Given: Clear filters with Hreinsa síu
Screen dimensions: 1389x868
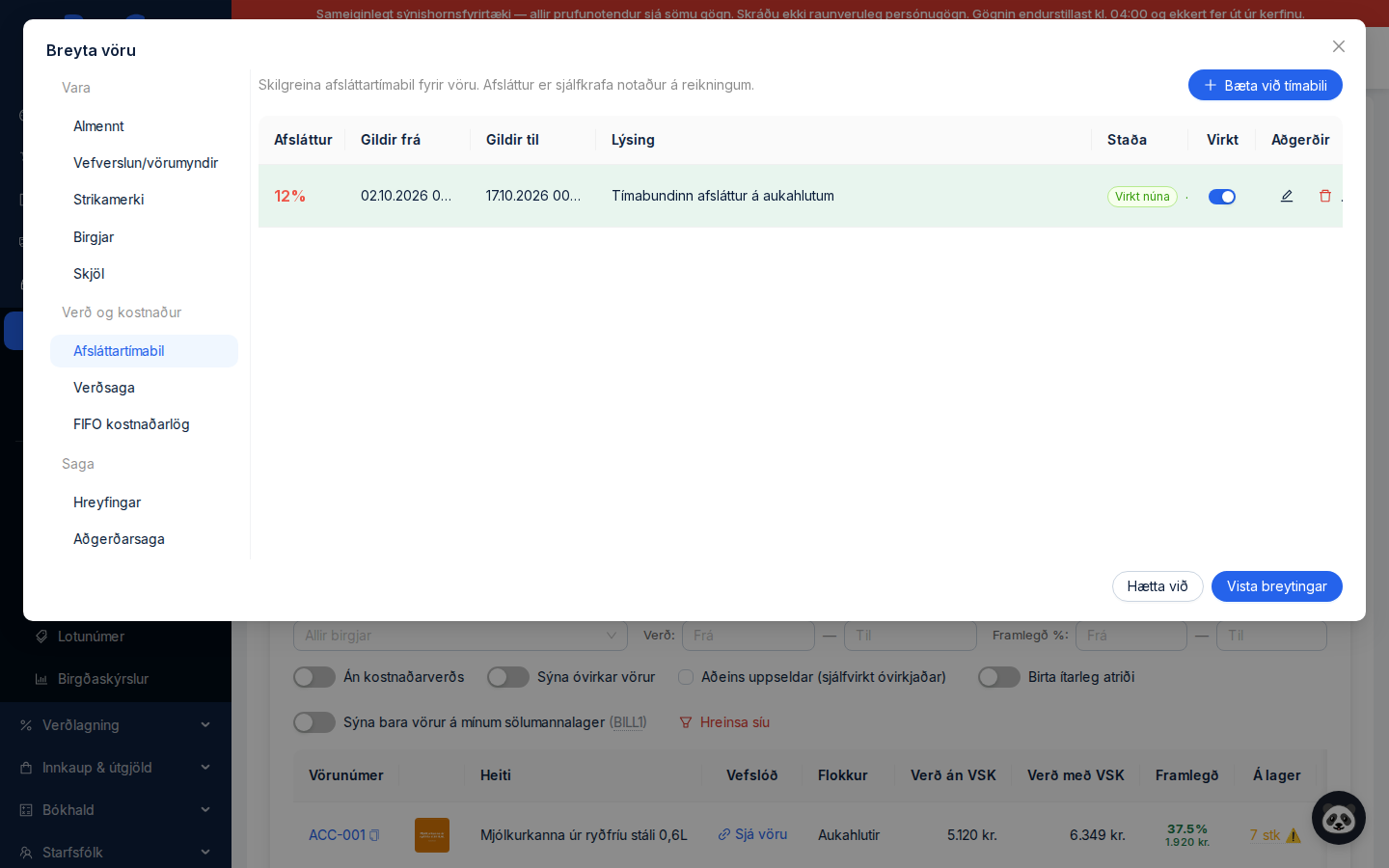Looking at the screenshot, I should click(x=724, y=722).
